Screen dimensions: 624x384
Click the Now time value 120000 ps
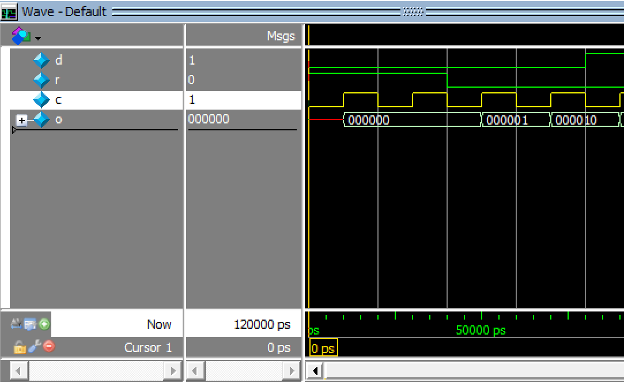[262, 325]
